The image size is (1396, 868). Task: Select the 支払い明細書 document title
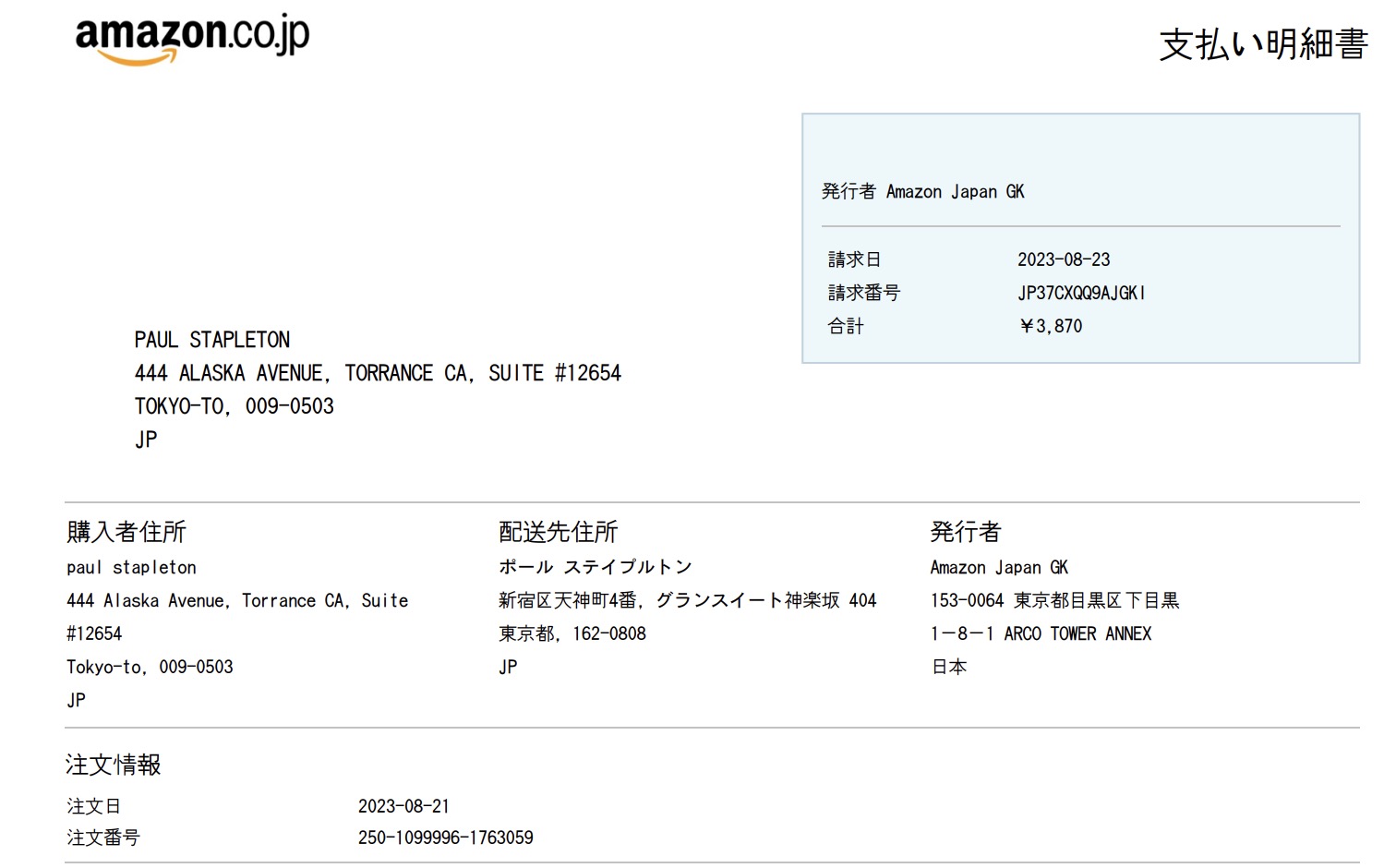1262,44
